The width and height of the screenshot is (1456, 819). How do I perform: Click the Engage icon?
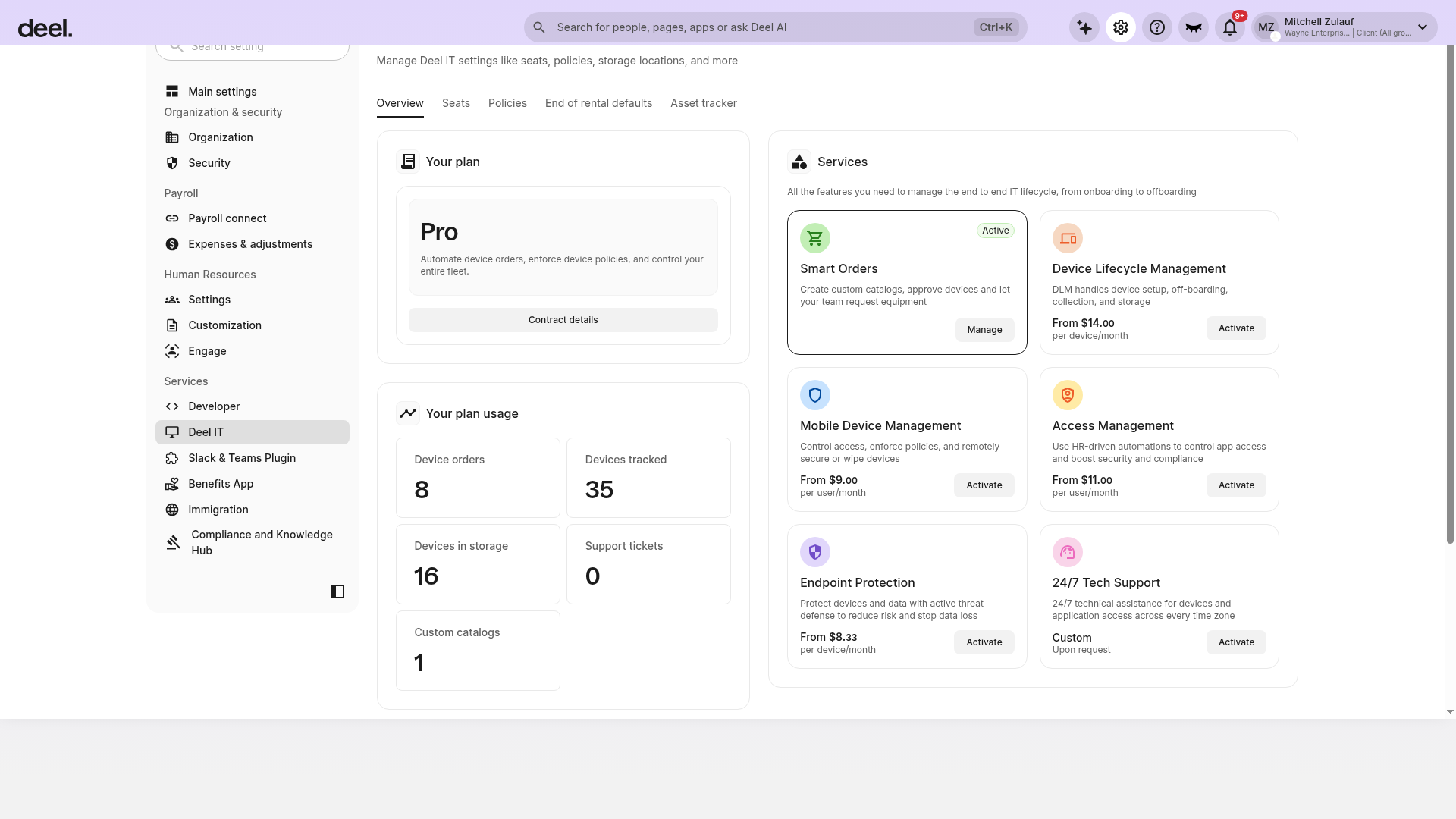[x=172, y=351]
